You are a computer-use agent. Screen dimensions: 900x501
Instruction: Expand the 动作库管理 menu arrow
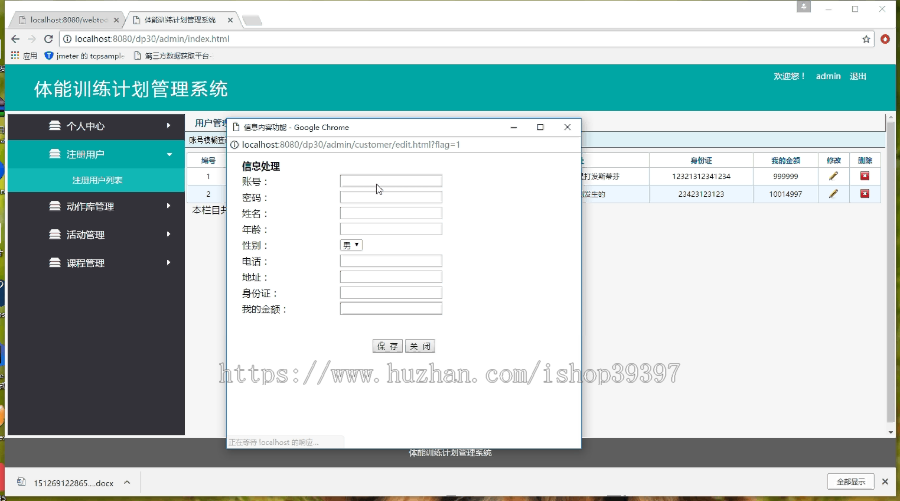[168, 206]
